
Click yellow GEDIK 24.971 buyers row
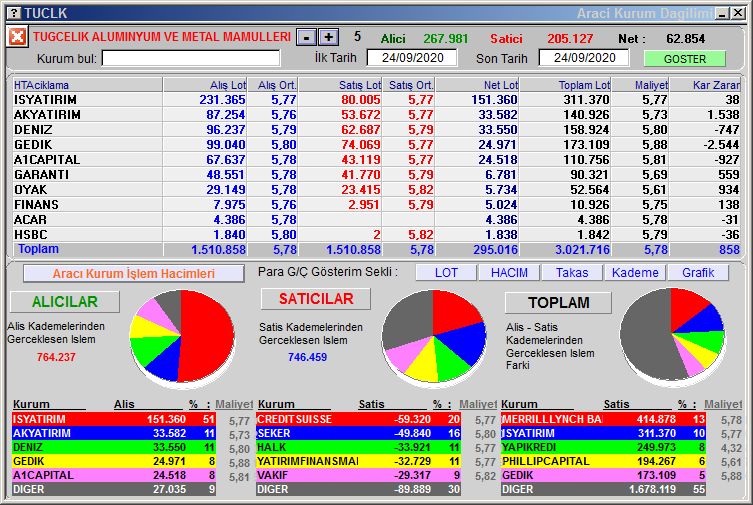click(x=114, y=461)
